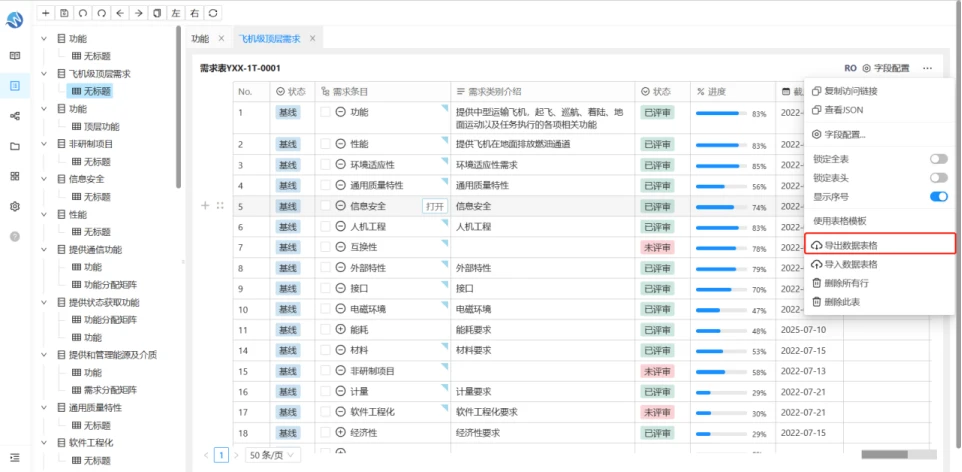Expand the 能耗 row plus icon
The image size is (962, 472).
341,330
